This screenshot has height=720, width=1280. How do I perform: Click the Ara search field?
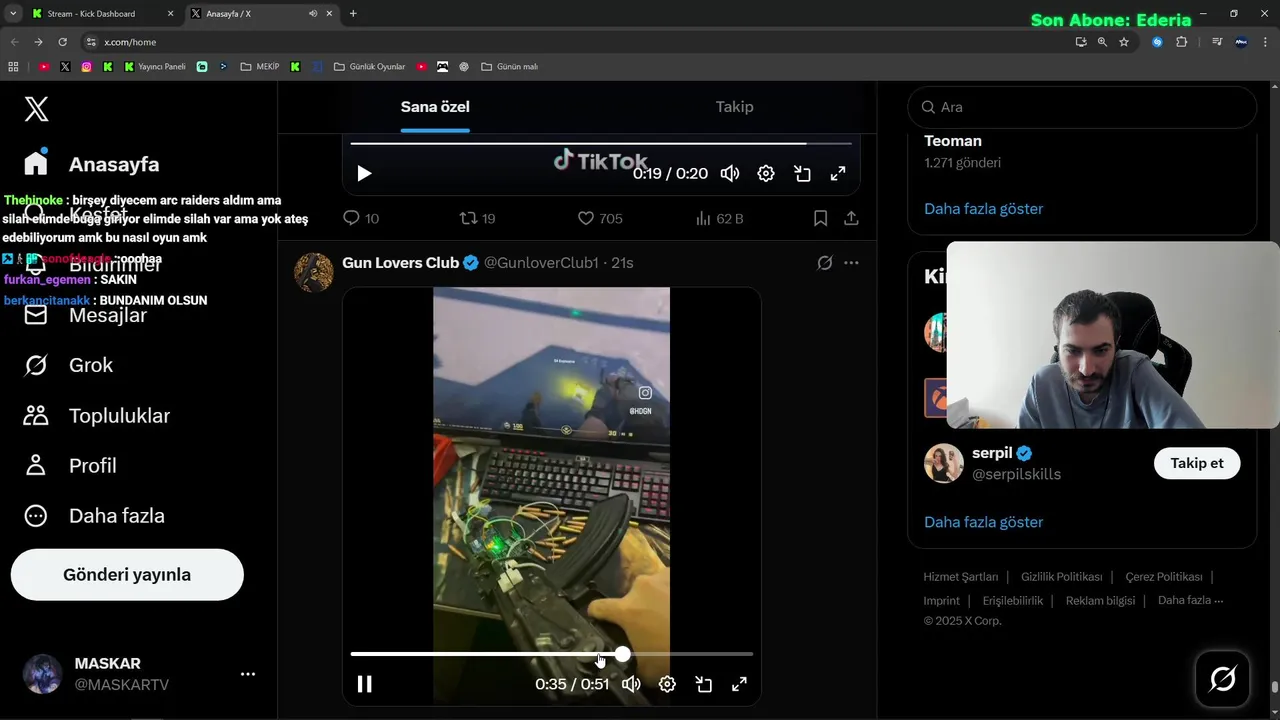click(1082, 107)
